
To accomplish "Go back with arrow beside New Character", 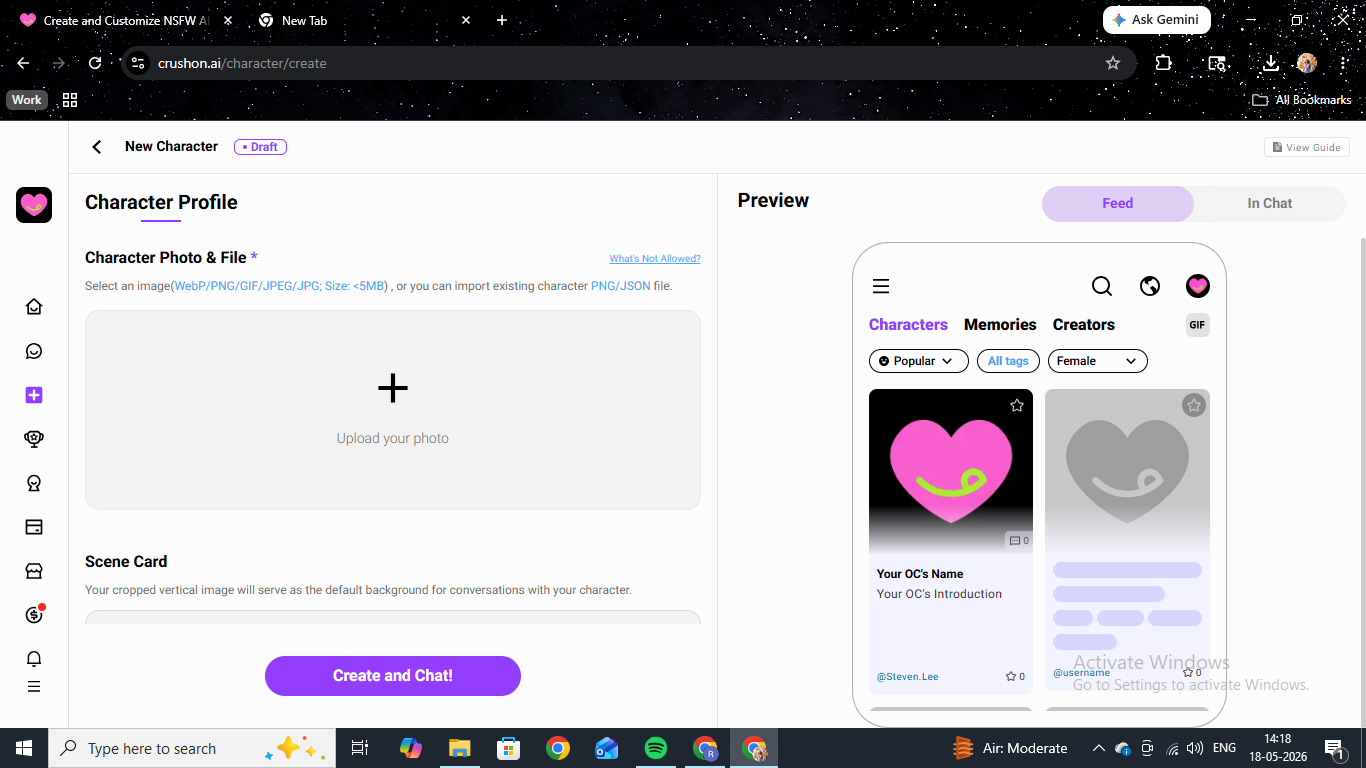I will pos(97,147).
